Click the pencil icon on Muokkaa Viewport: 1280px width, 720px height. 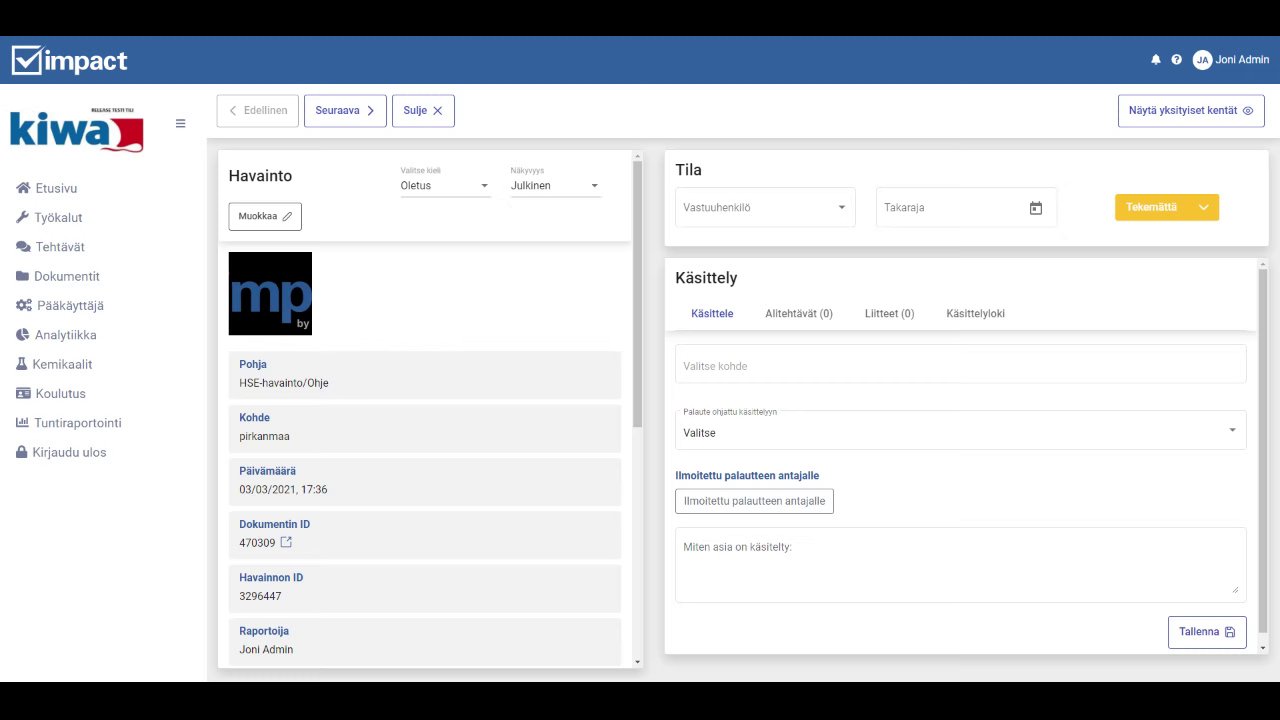[287, 216]
